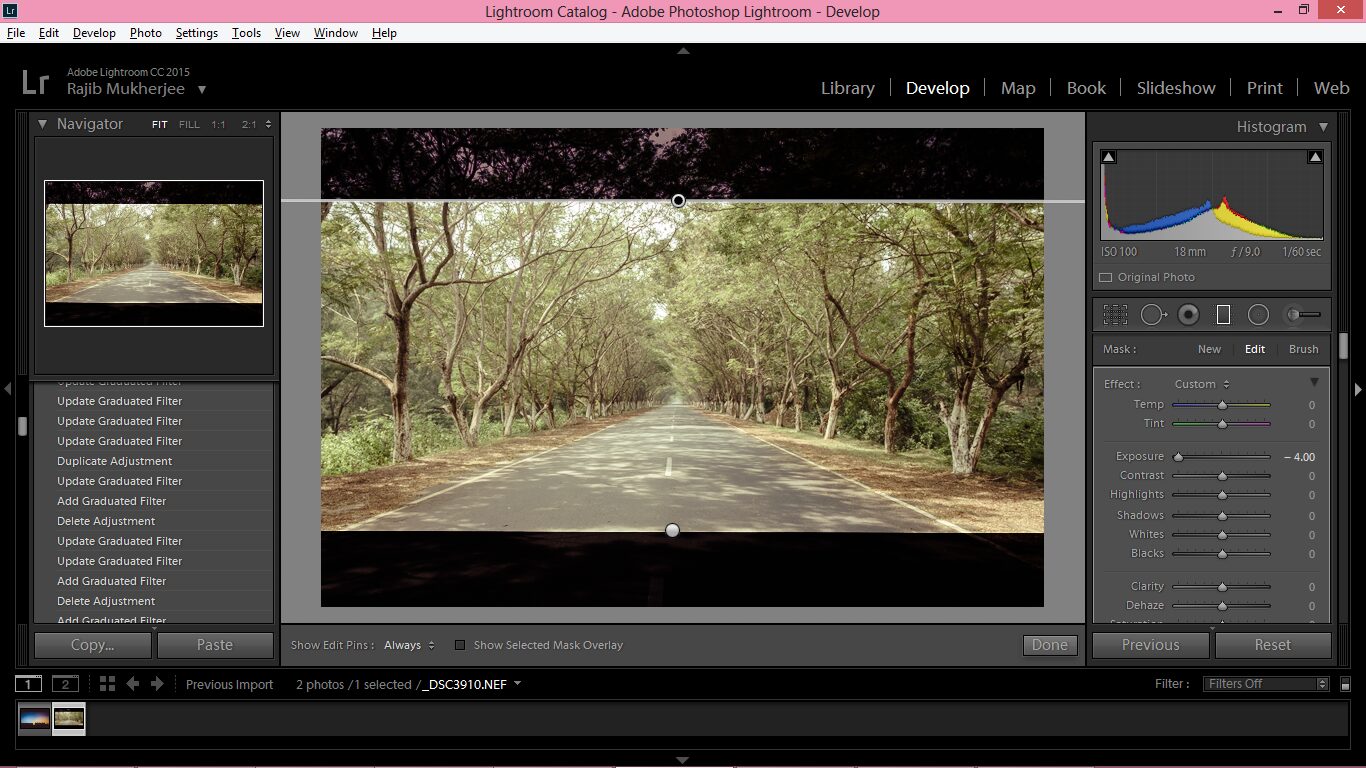Screen dimensions: 1366x768
Task: Click the Copy... button
Action: [92, 645]
